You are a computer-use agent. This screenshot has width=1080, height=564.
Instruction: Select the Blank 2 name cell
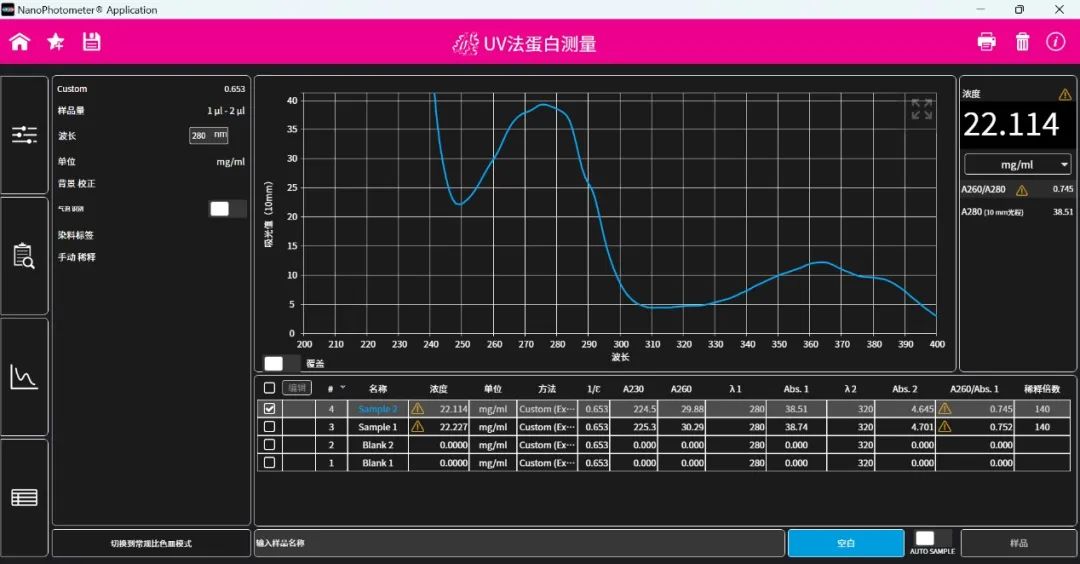(377, 445)
